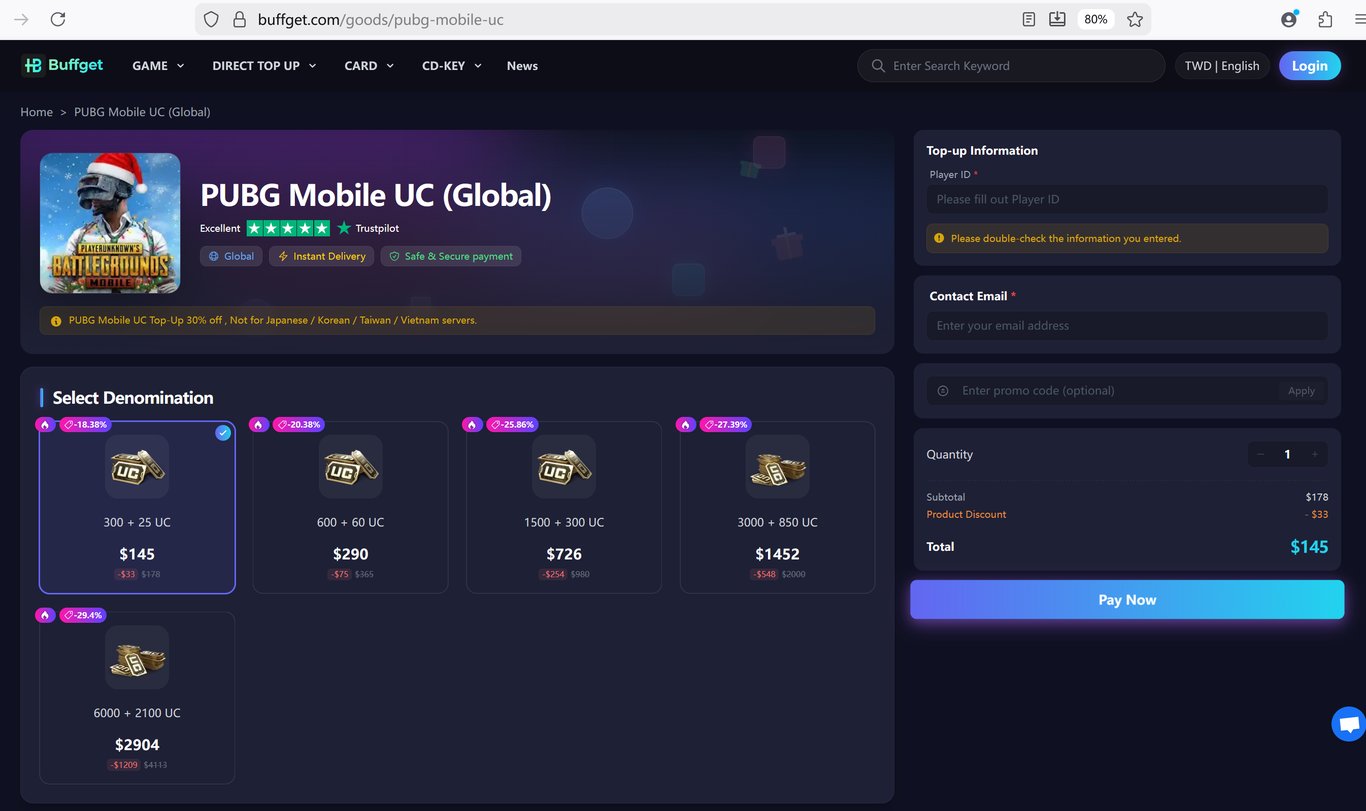Click the 30% off top-up notice text
The image size is (1366, 811).
pyautogui.click(x=273, y=320)
